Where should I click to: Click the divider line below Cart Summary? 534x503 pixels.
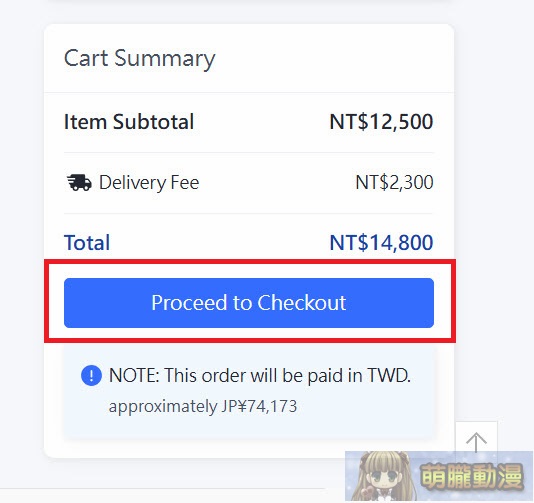pyautogui.click(x=249, y=92)
